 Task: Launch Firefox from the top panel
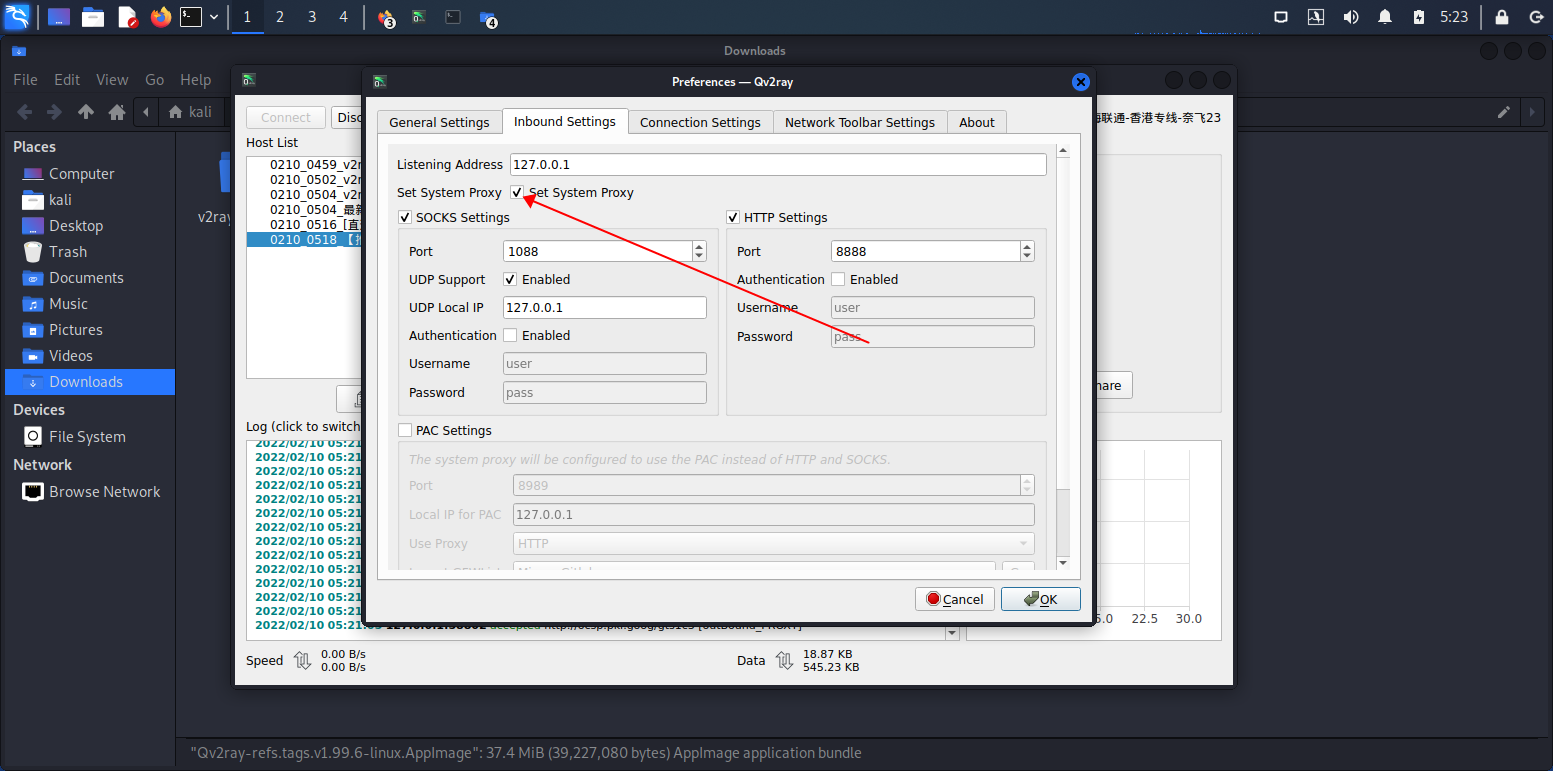[161, 17]
